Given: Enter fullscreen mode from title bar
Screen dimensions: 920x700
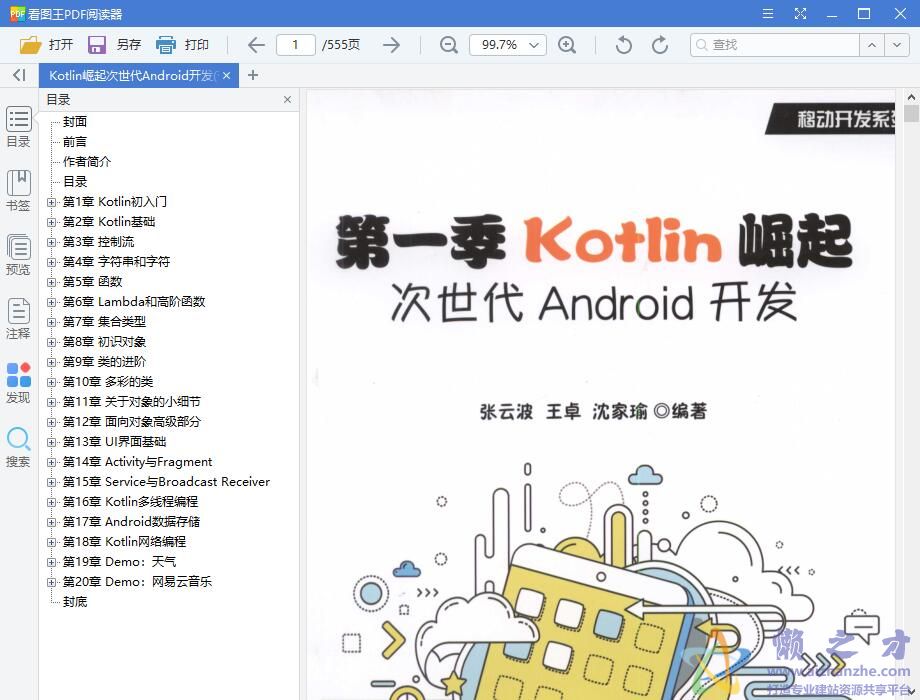Looking at the screenshot, I should 800,13.
